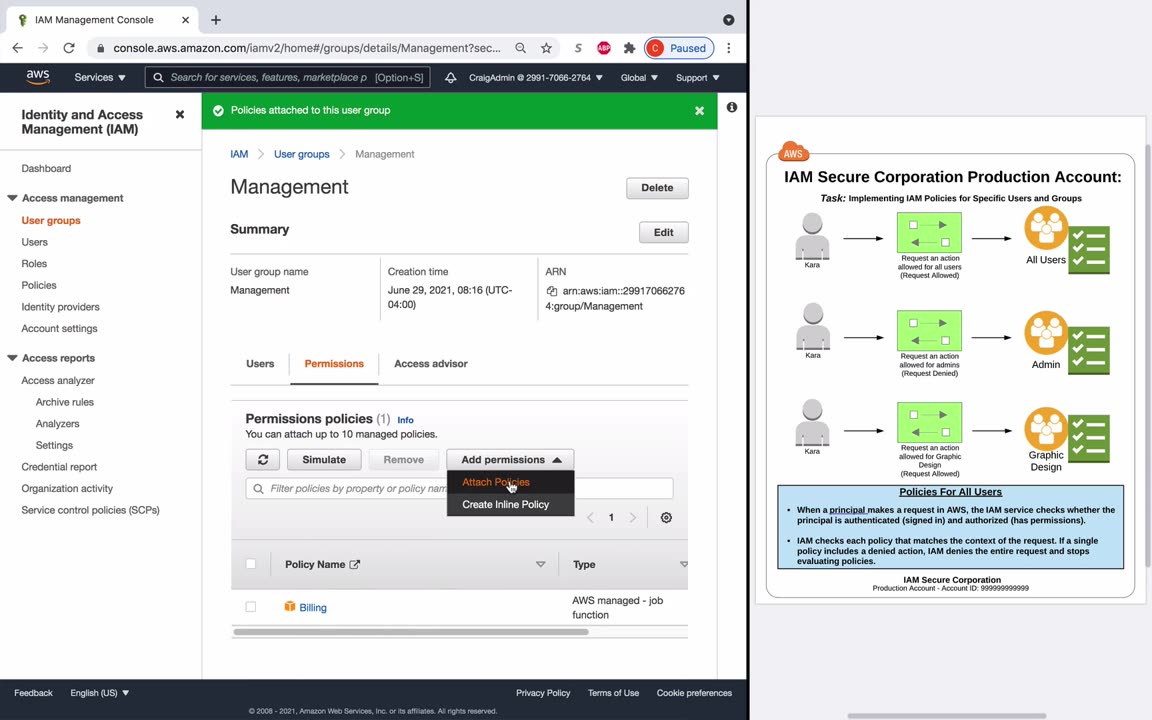The width and height of the screenshot is (1152, 720).
Task: Click the Edit summary button
Action: [663, 232]
